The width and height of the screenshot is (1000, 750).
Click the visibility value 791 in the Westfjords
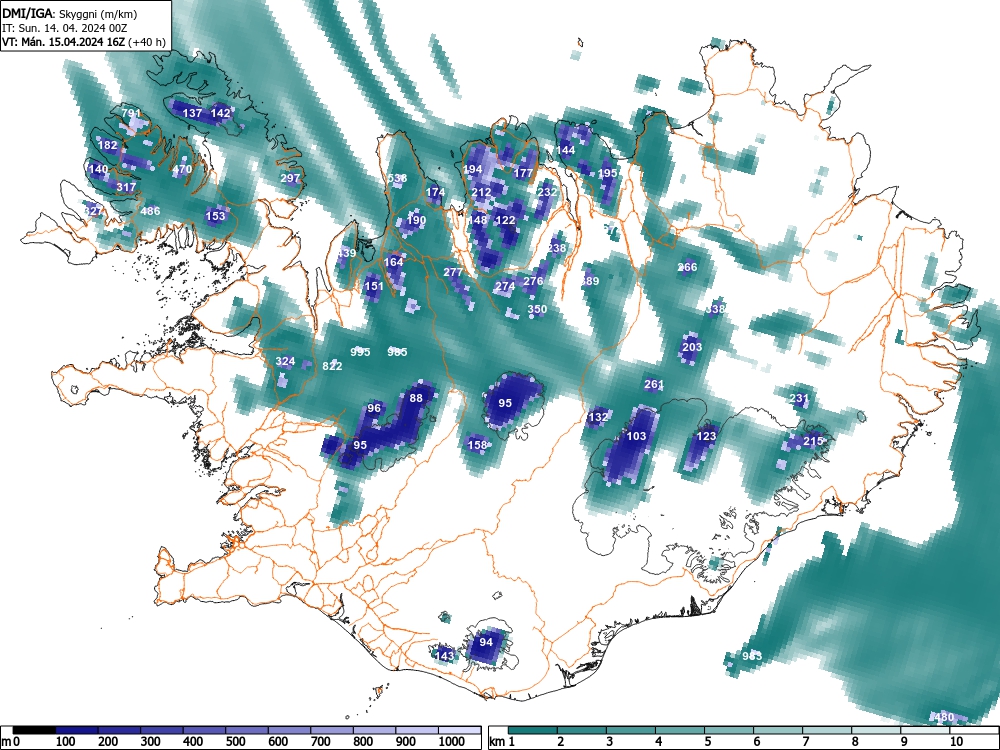coord(131,113)
